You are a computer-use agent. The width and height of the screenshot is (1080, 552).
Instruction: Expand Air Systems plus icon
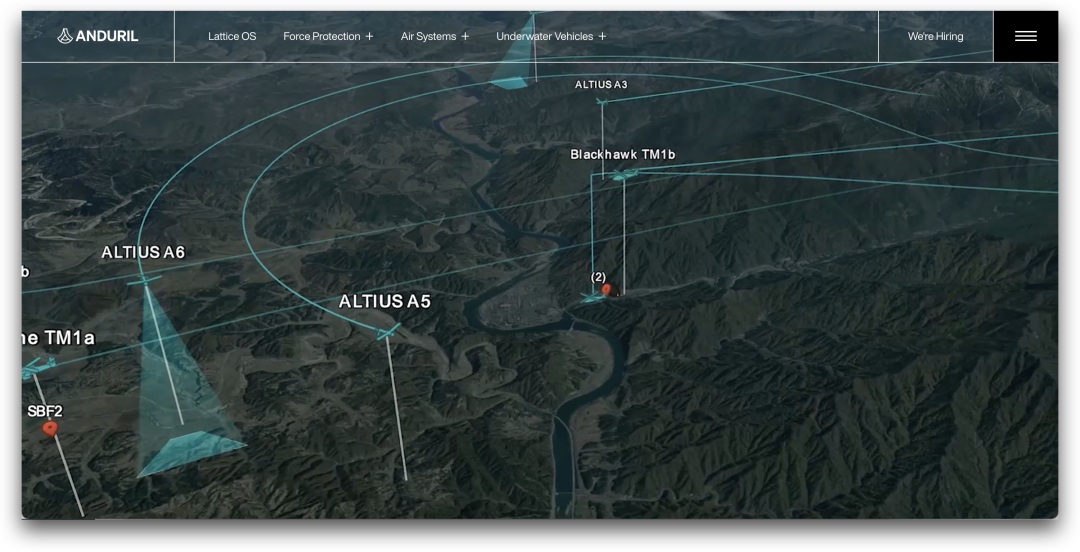pos(465,37)
